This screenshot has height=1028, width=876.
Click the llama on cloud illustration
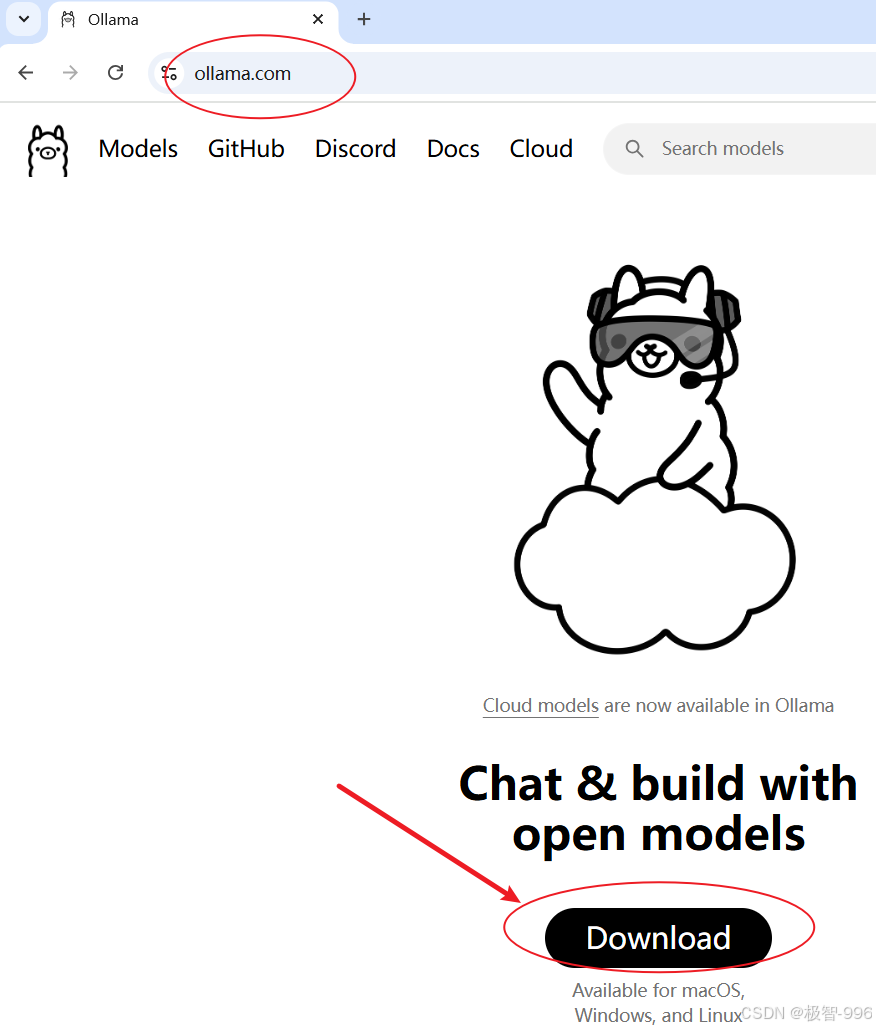[655, 459]
